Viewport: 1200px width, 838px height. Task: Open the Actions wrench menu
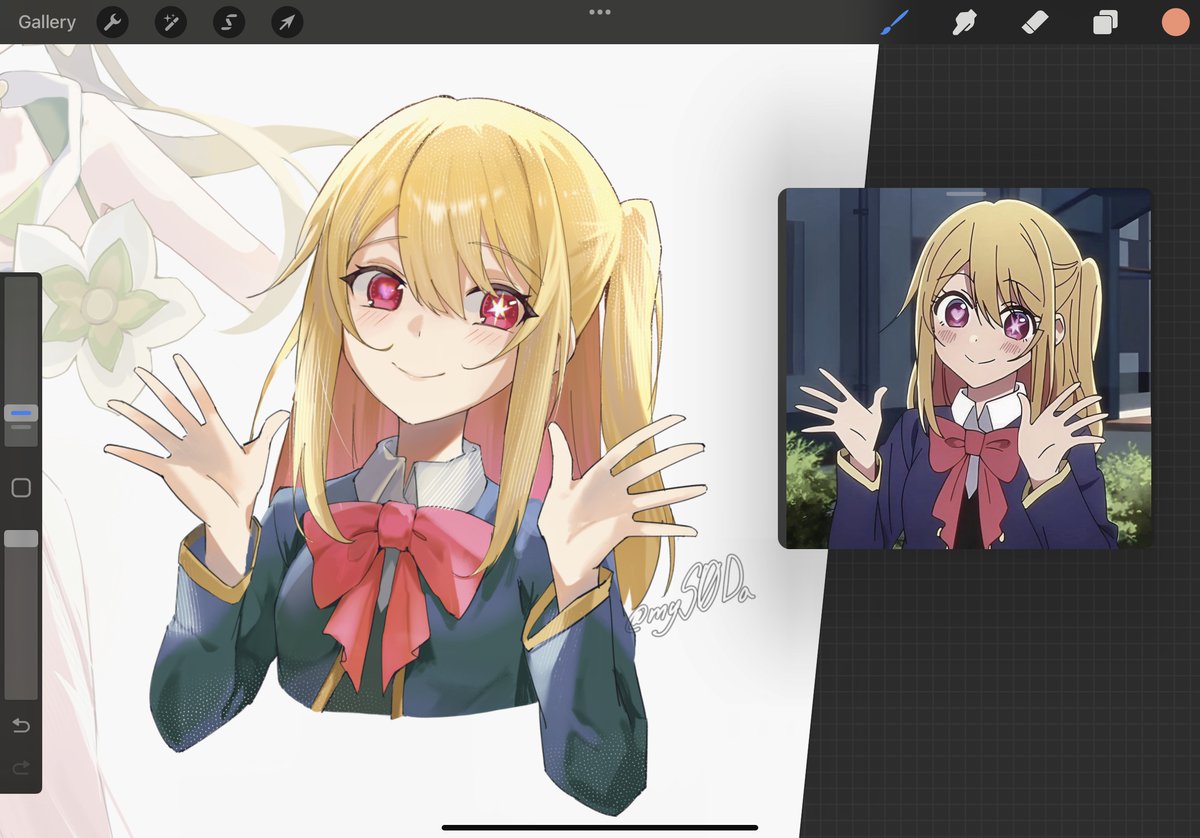[x=112, y=22]
